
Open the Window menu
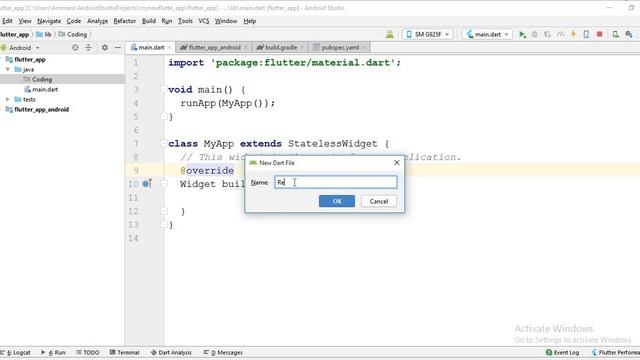(226, 21)
